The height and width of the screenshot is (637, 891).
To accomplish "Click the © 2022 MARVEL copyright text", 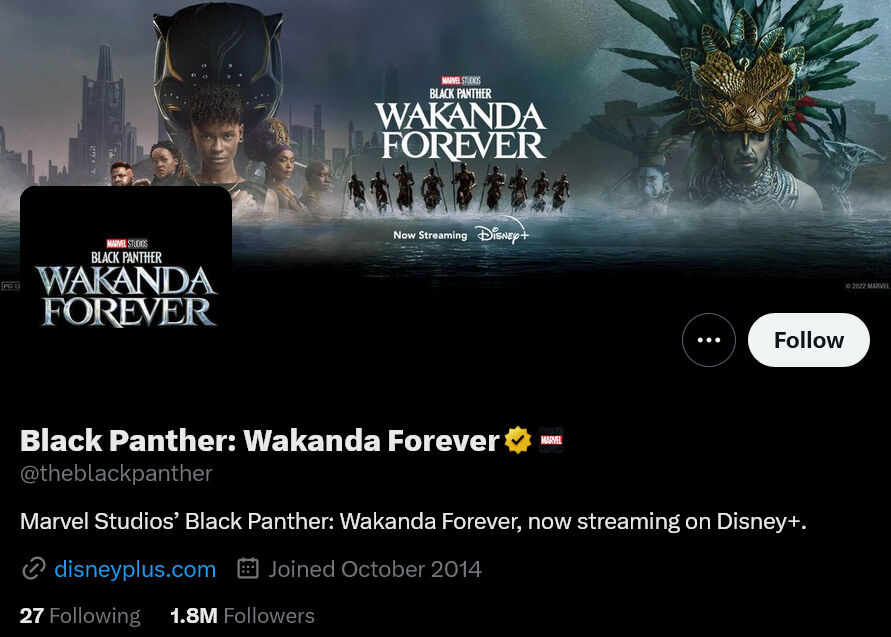I will coord(867,286).
